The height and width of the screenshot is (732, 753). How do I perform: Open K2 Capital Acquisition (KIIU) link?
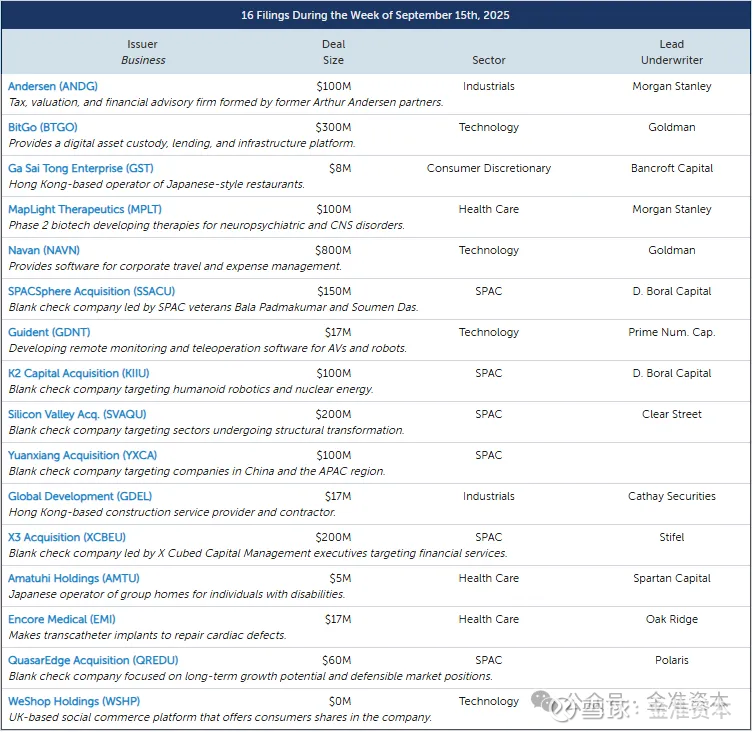click(x=79, y=373)
